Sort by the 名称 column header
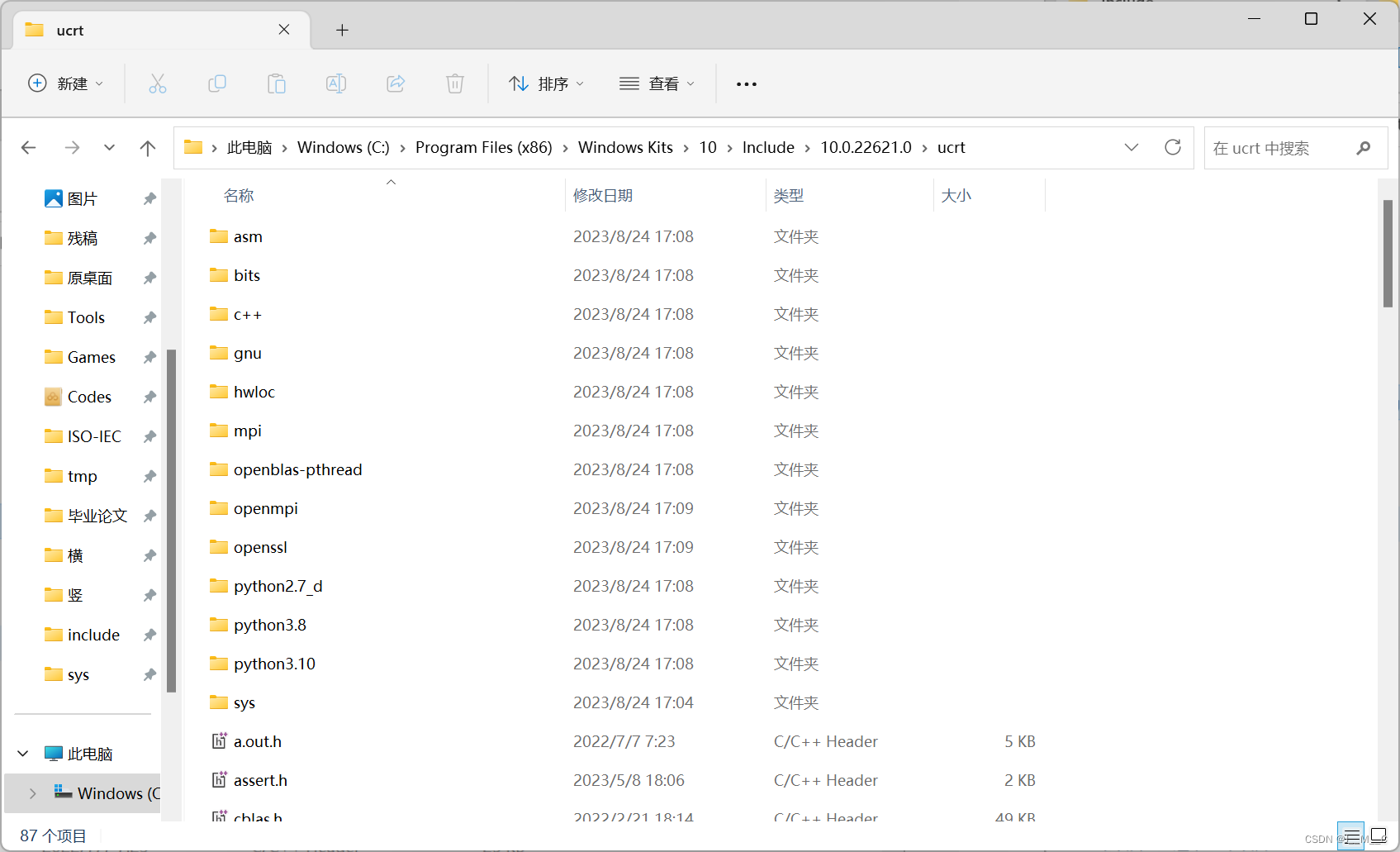This screenshot has height=852, width=1400. [239, 196]
